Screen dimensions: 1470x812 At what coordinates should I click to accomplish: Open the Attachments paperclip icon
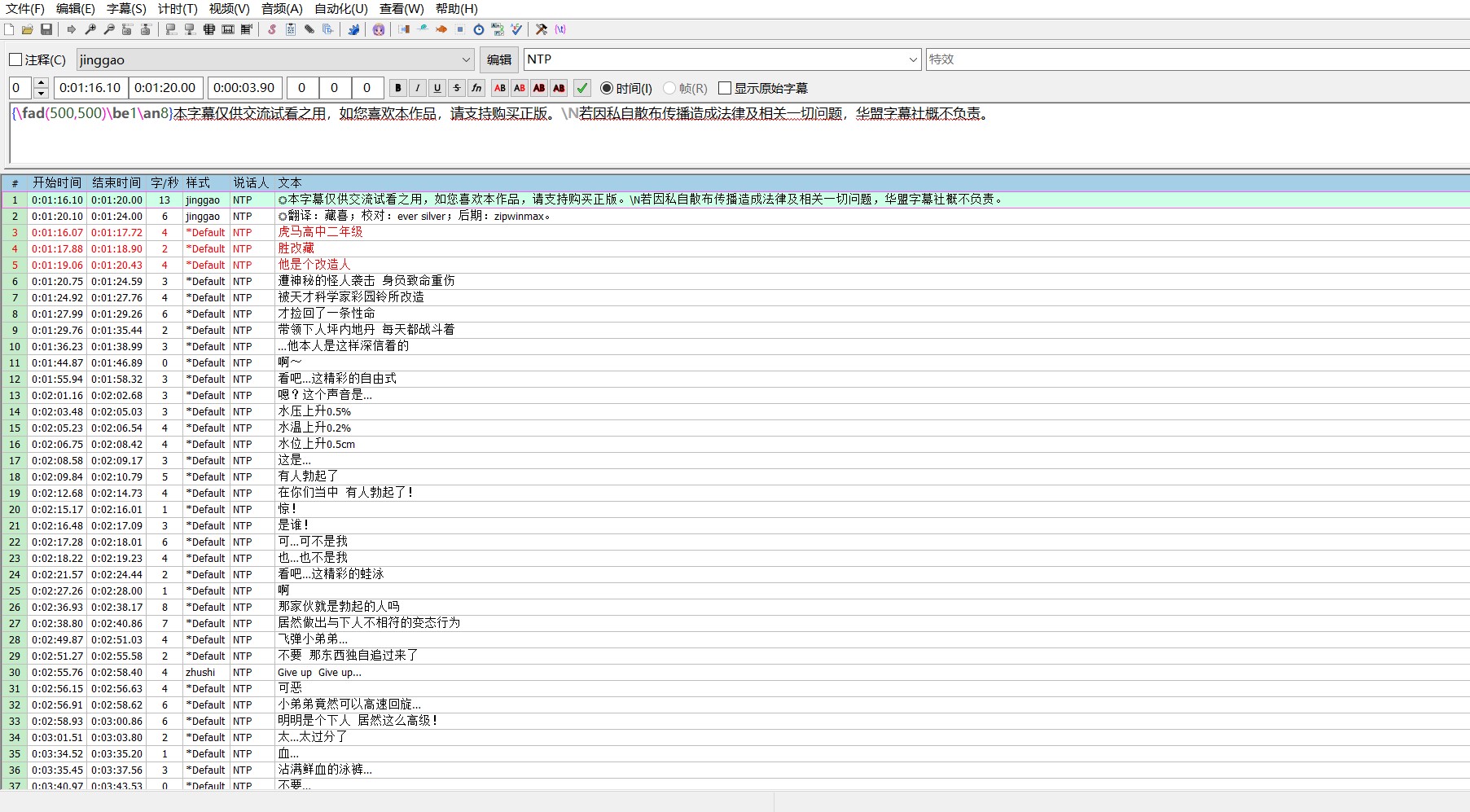(309, 29)
